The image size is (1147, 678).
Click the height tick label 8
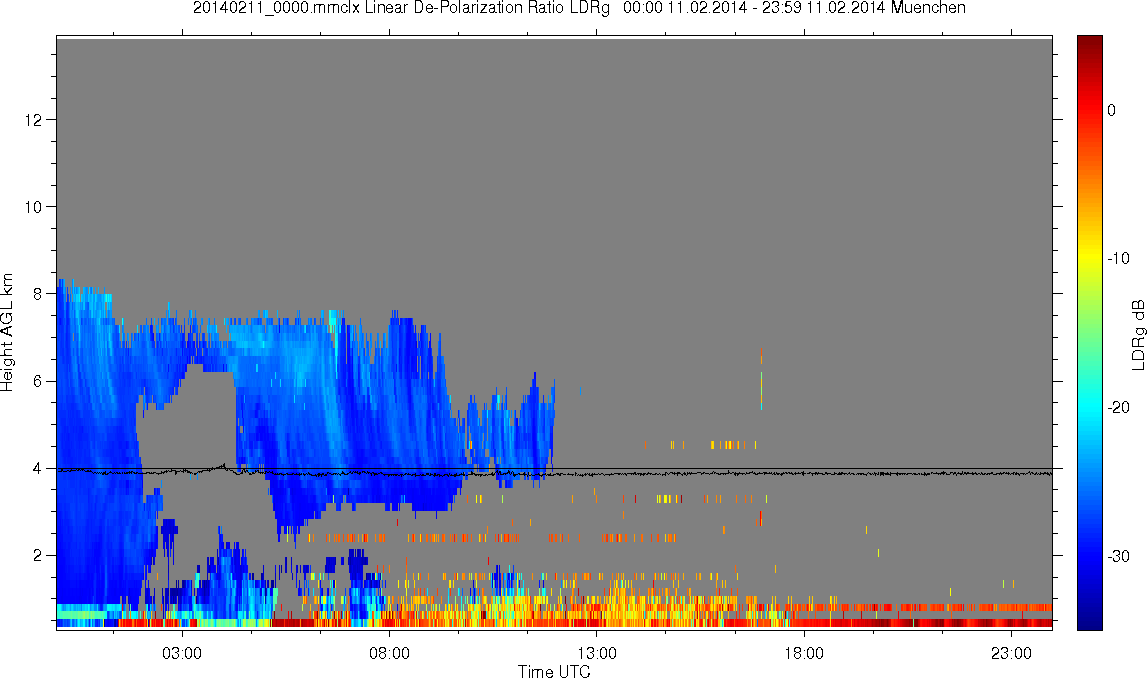click(37, 294)
